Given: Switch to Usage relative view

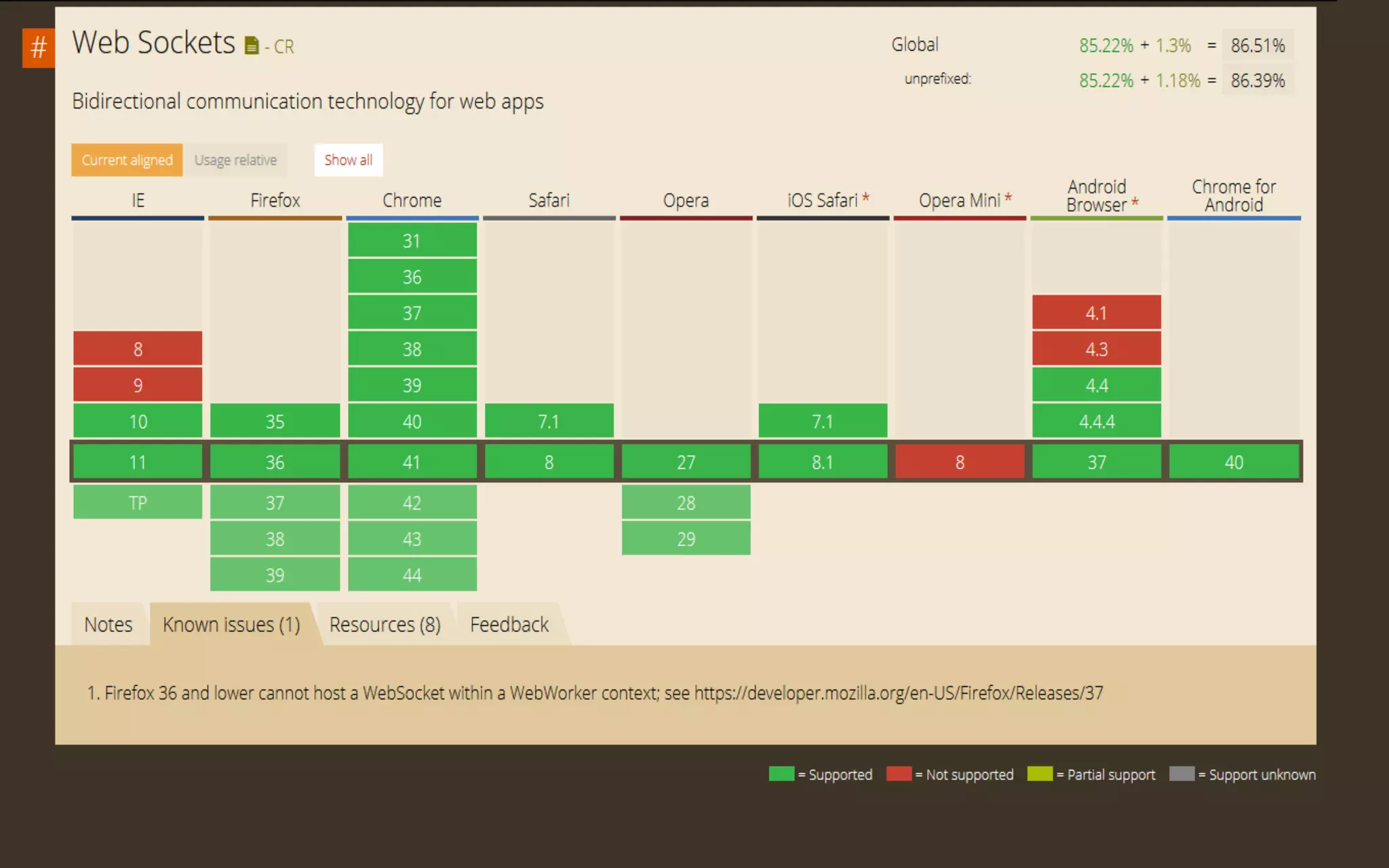Looking at the screenshot, I should click(235, 160).
